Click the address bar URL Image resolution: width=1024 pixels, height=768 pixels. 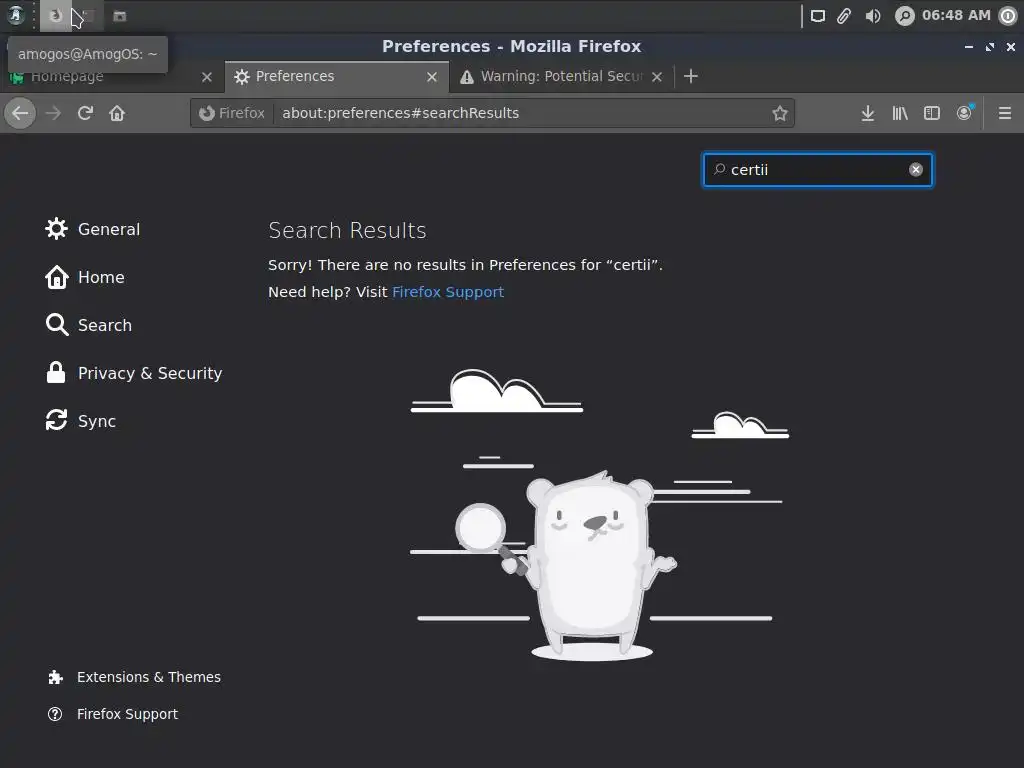pyautogui.click(x=400, y=113)
